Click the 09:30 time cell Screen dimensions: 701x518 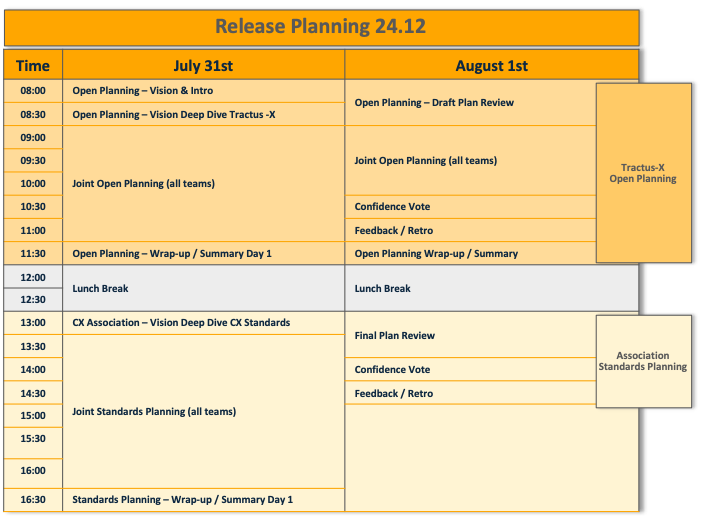(x=33, y=160)
